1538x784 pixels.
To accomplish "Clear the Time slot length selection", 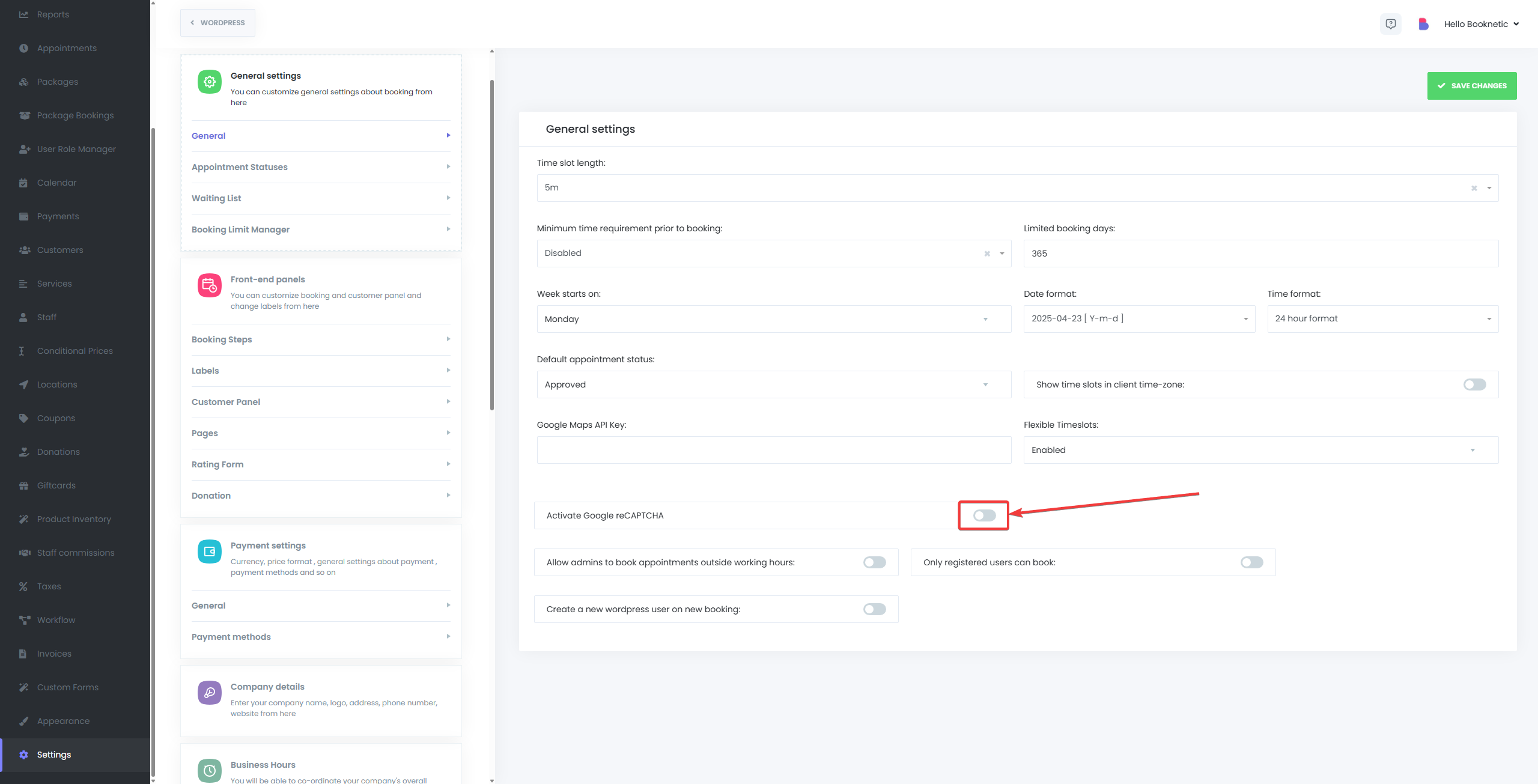I will coord(1474,188).
